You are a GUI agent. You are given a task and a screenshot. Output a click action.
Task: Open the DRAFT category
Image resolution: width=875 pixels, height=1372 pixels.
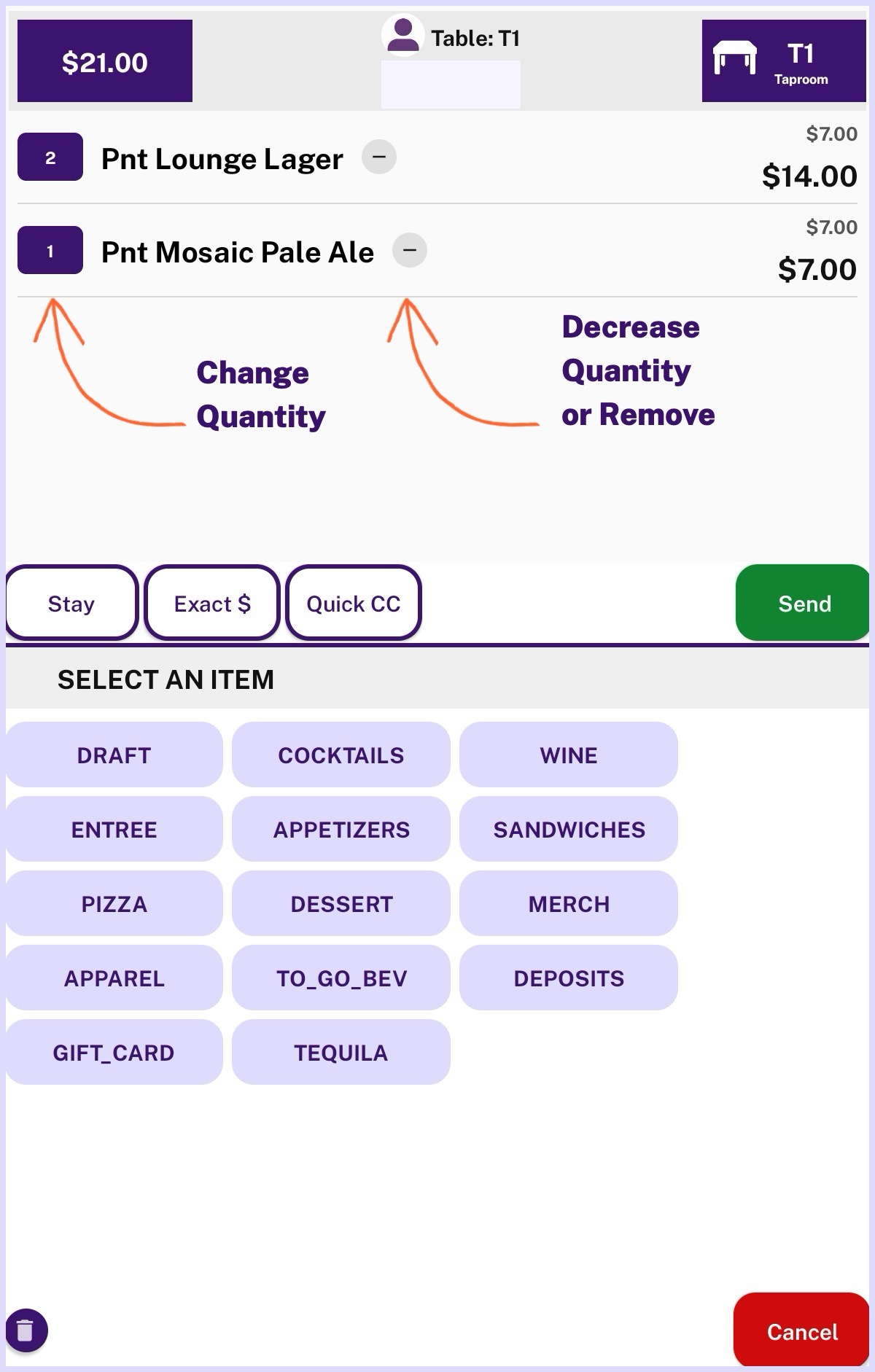(x=114, y=755)
